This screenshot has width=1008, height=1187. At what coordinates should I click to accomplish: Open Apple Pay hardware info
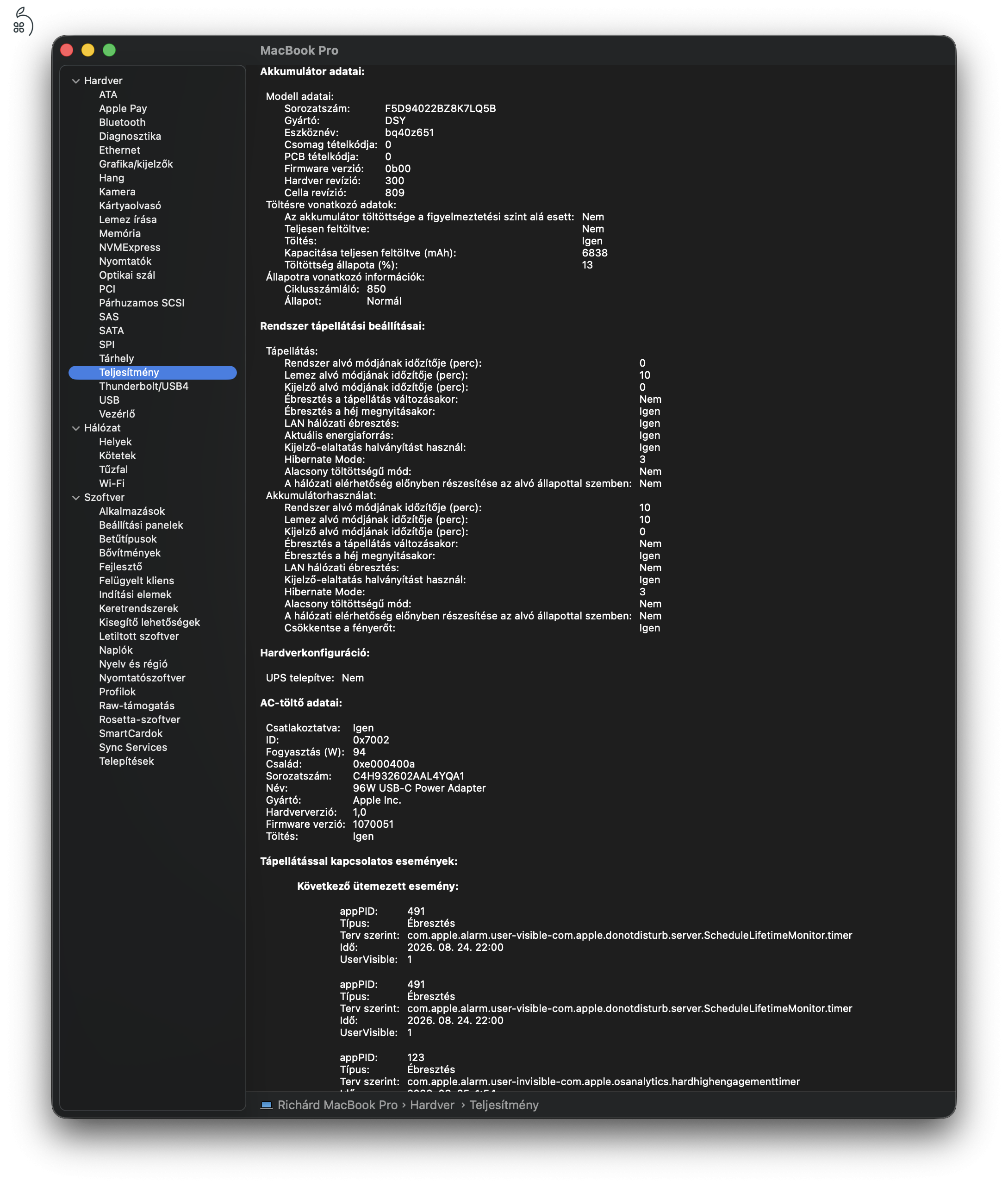click(x=123, y=109)
